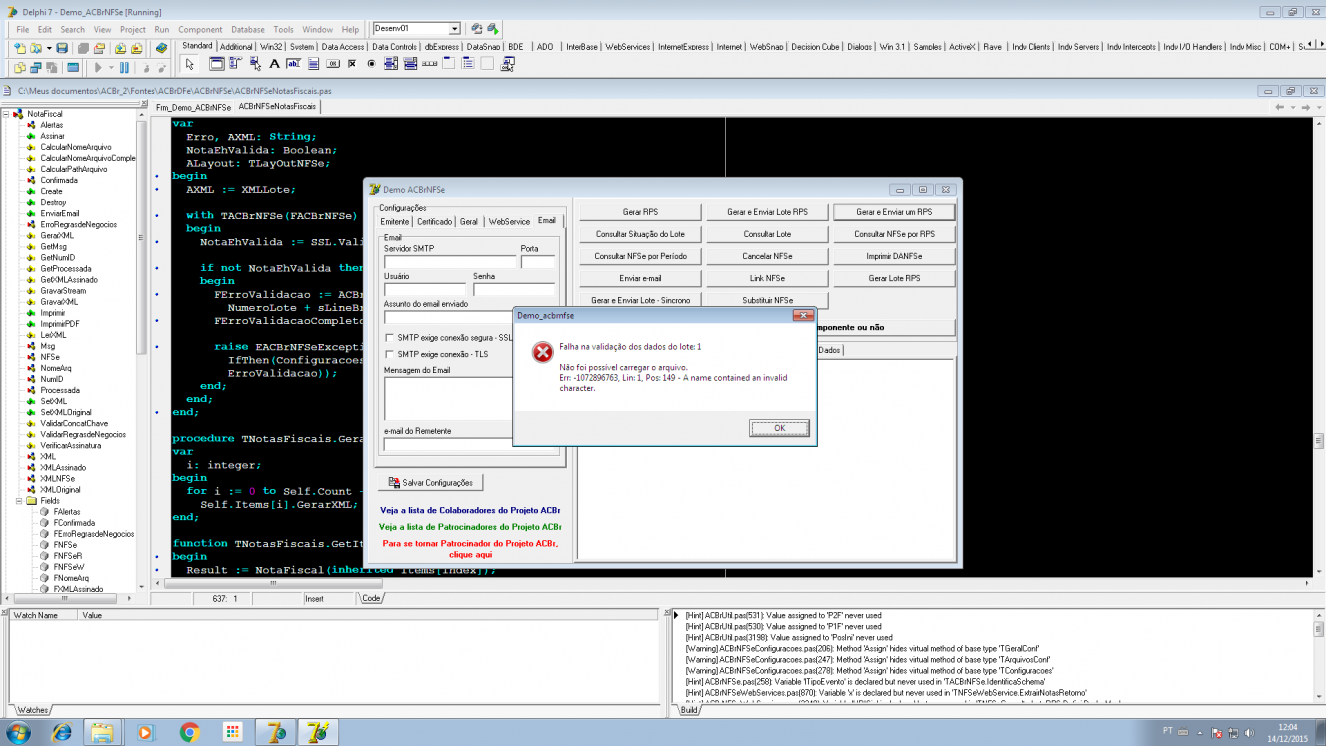This screenshot has width=1326, height=746.
Task: Pick the Frames component in the palette
Action: (x=217, y=64)
